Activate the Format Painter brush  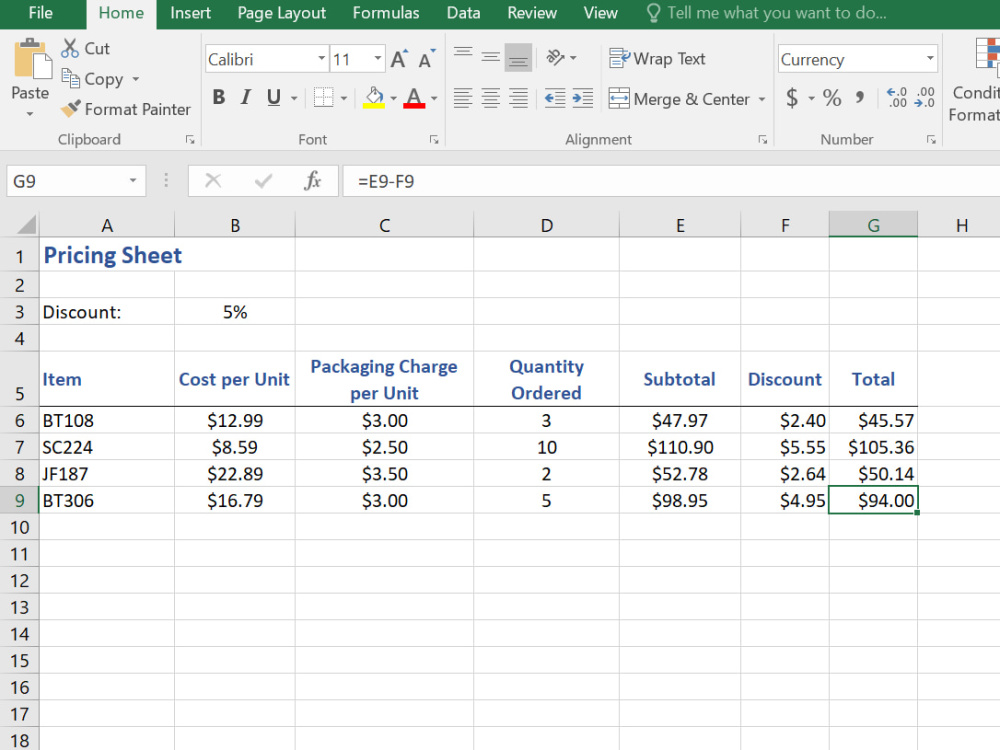[70, 109]
